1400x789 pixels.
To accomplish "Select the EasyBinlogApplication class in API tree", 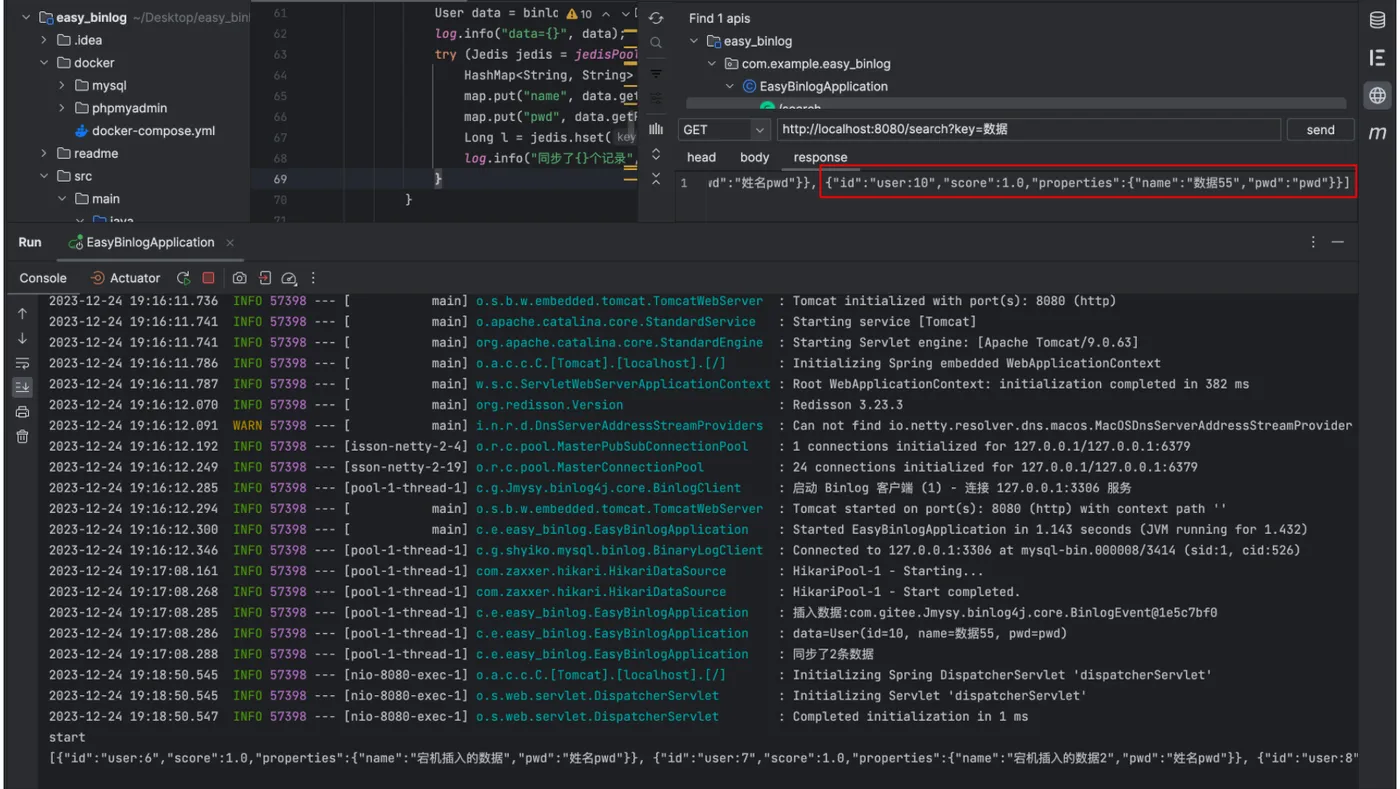I will tap(813, 86).
